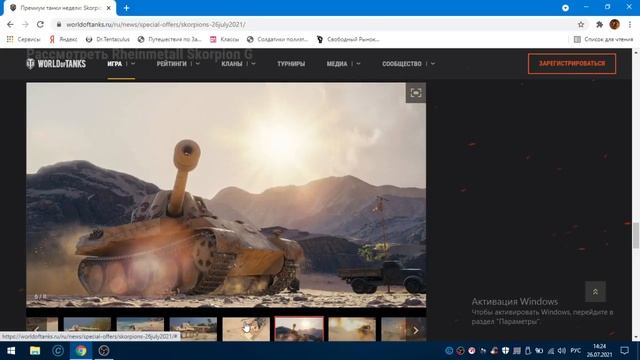Image resolution: width=640 pixels, height=360 pixels.
Task: Switch the РУС input language indicator
Action: tap(576, 351)
